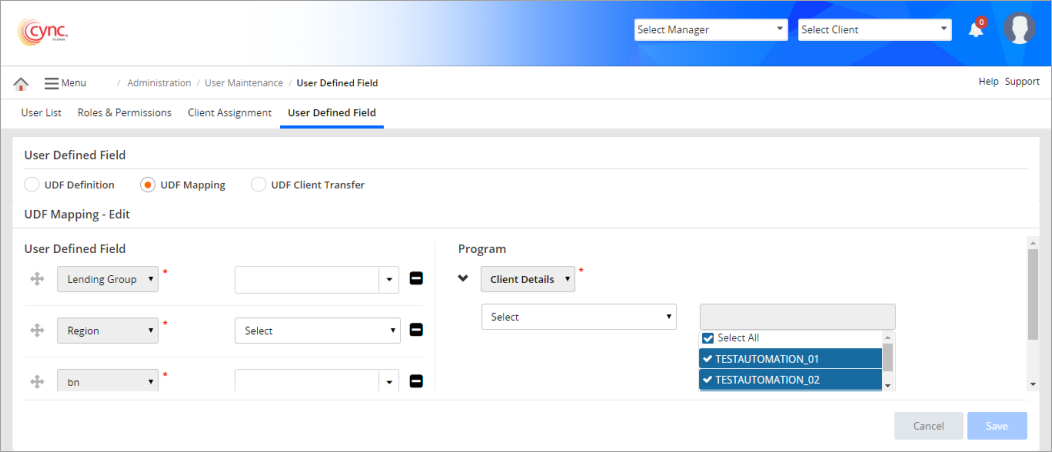This screenshot has height=452, width=1052.
Task: Open the hamburger Menu
Action: click(65, 83)
